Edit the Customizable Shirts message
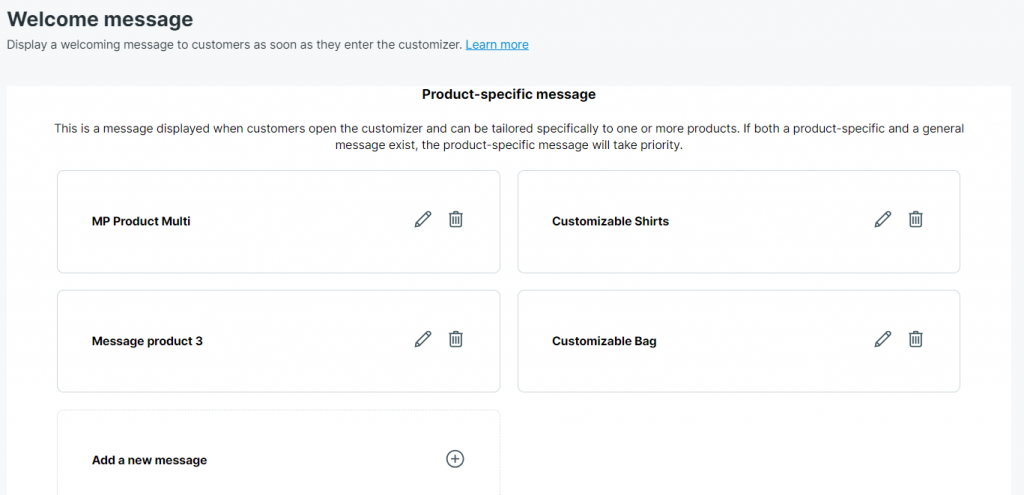This screenshot has height=495, width=1024. [x=883, y=219]
